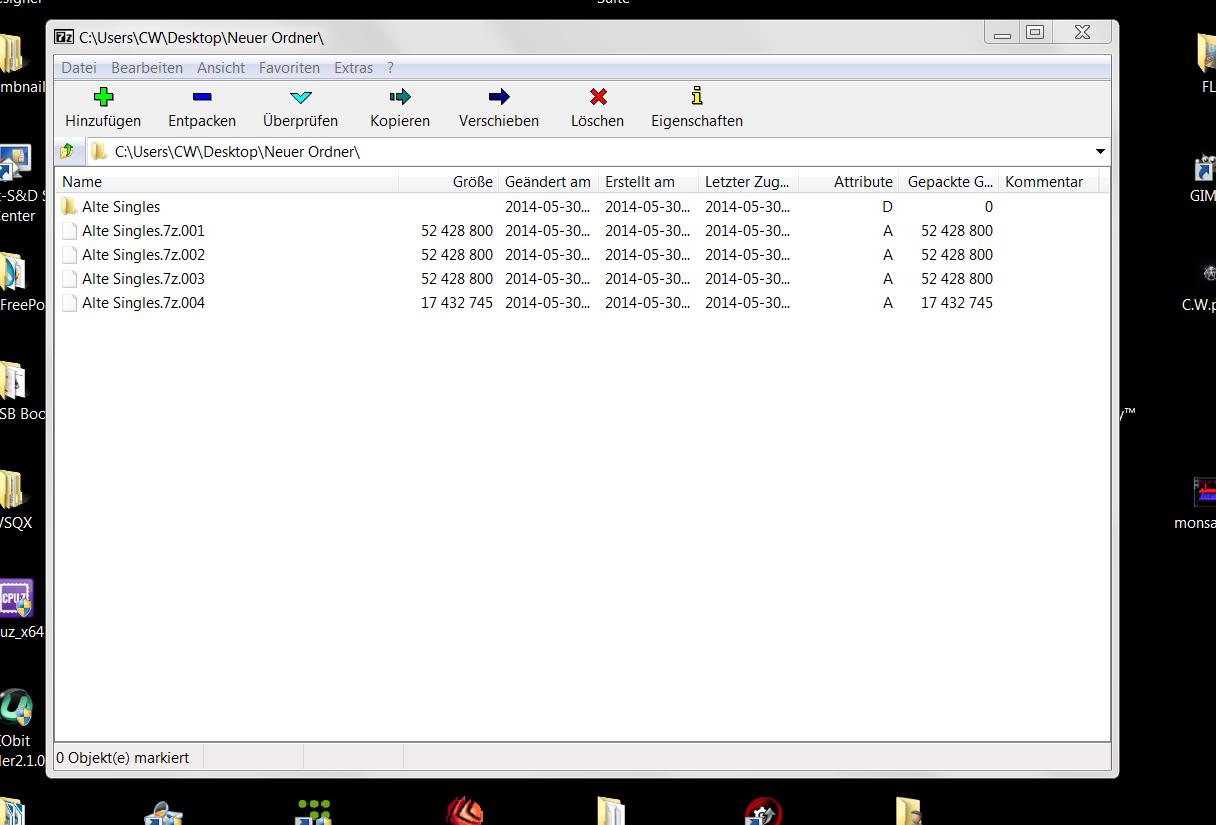
Task: Select file Alte Singles.7z.004
Action: coord(143,303)
